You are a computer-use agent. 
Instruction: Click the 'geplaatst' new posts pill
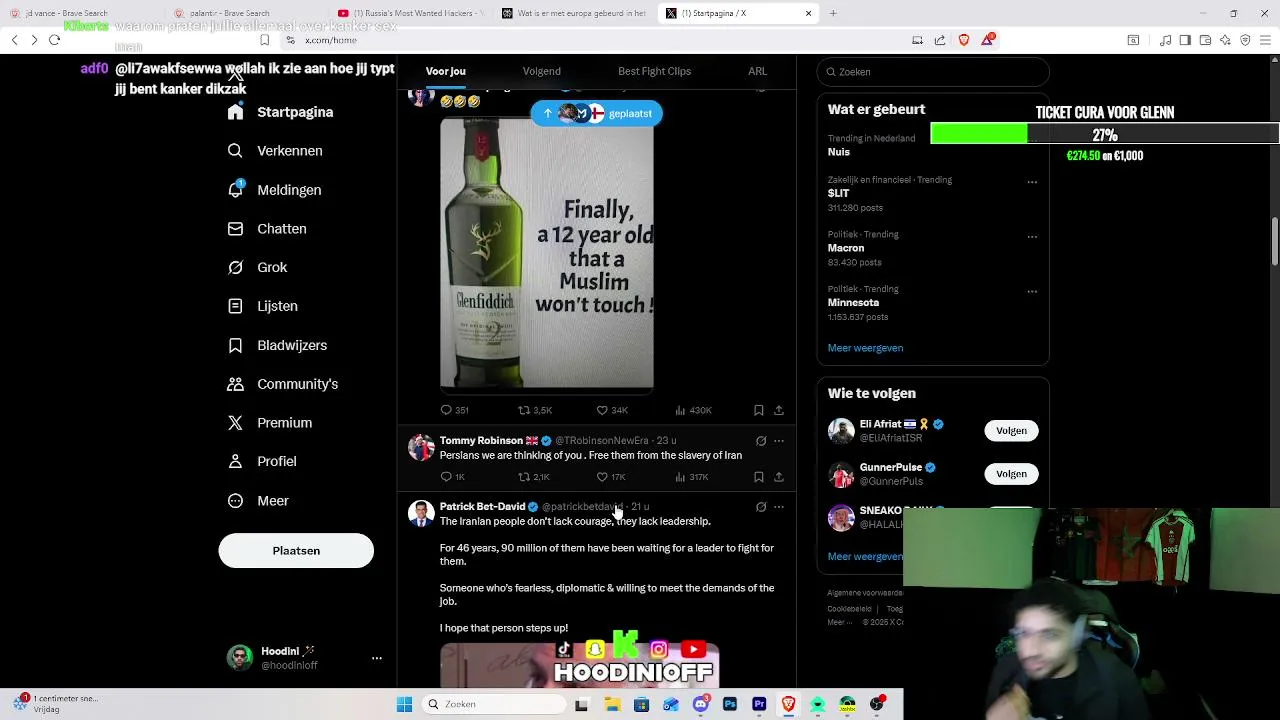(596, 113)
